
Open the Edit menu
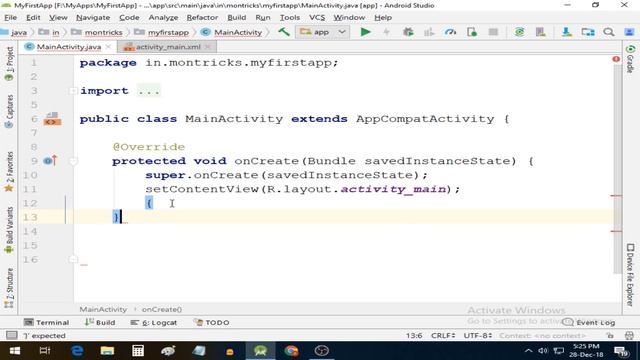(x=33, y=18)
